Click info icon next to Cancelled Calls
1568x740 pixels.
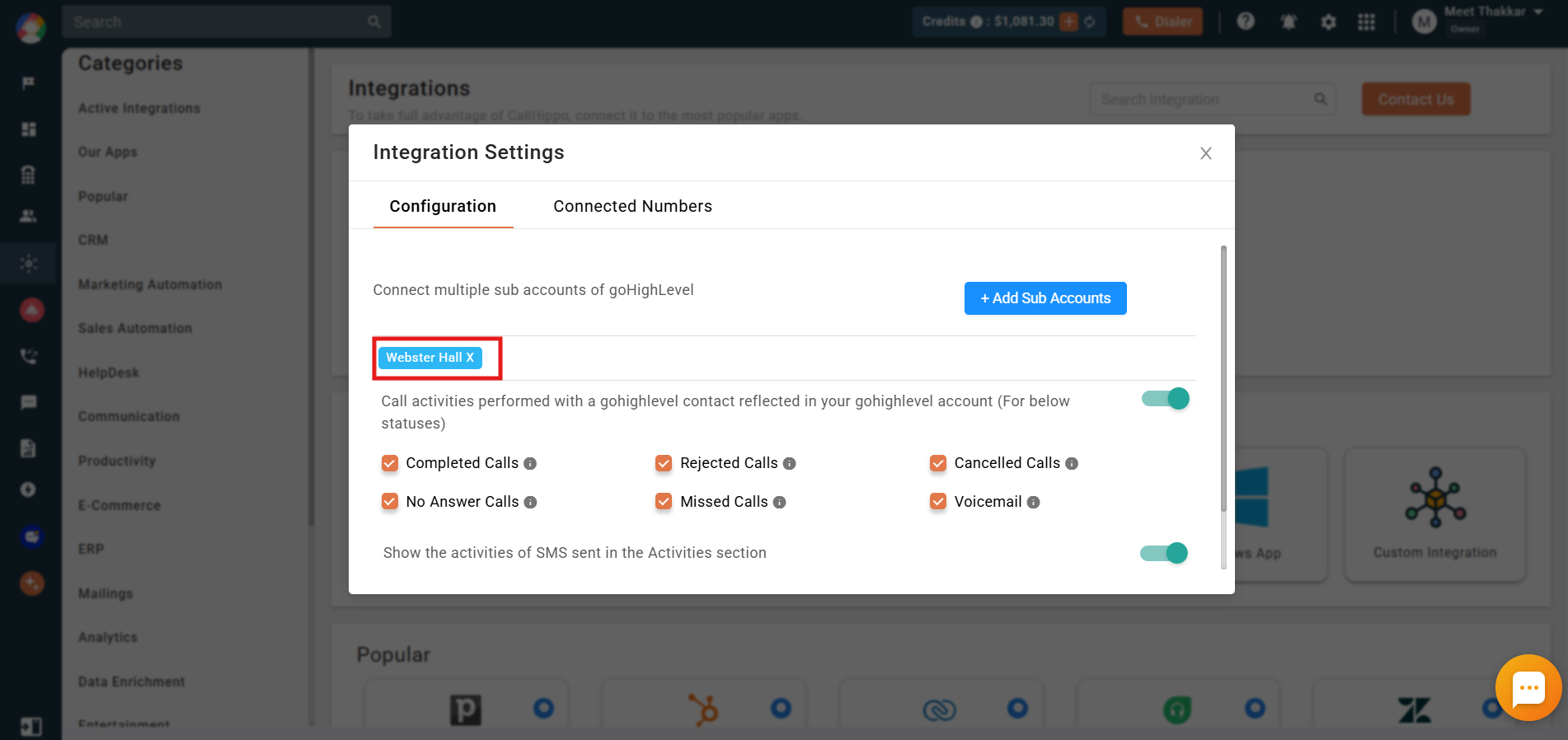click(x=1072, y=464)
